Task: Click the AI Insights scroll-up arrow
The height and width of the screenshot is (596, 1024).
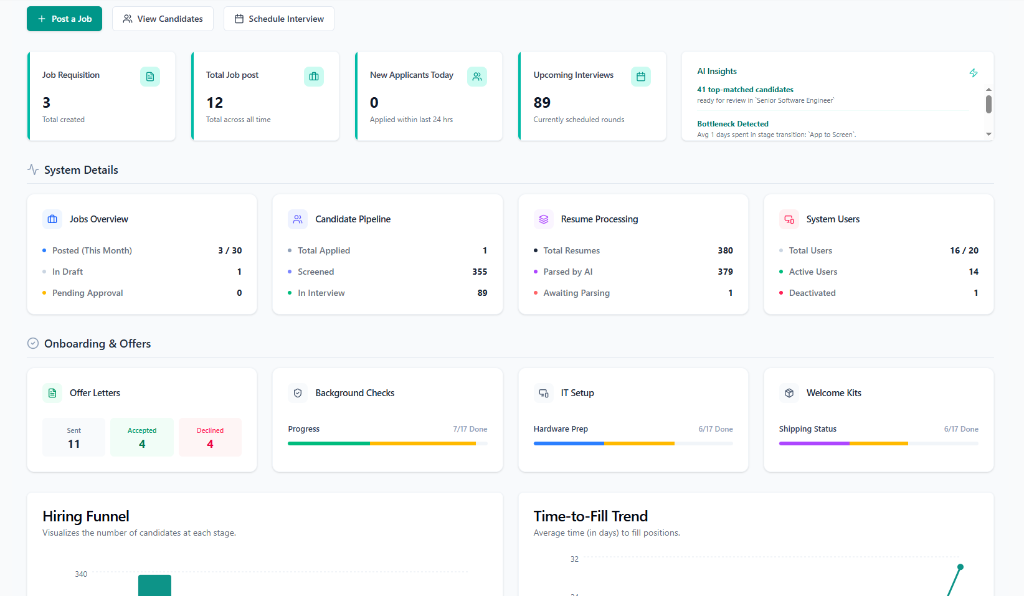Action: click(989, 89)
